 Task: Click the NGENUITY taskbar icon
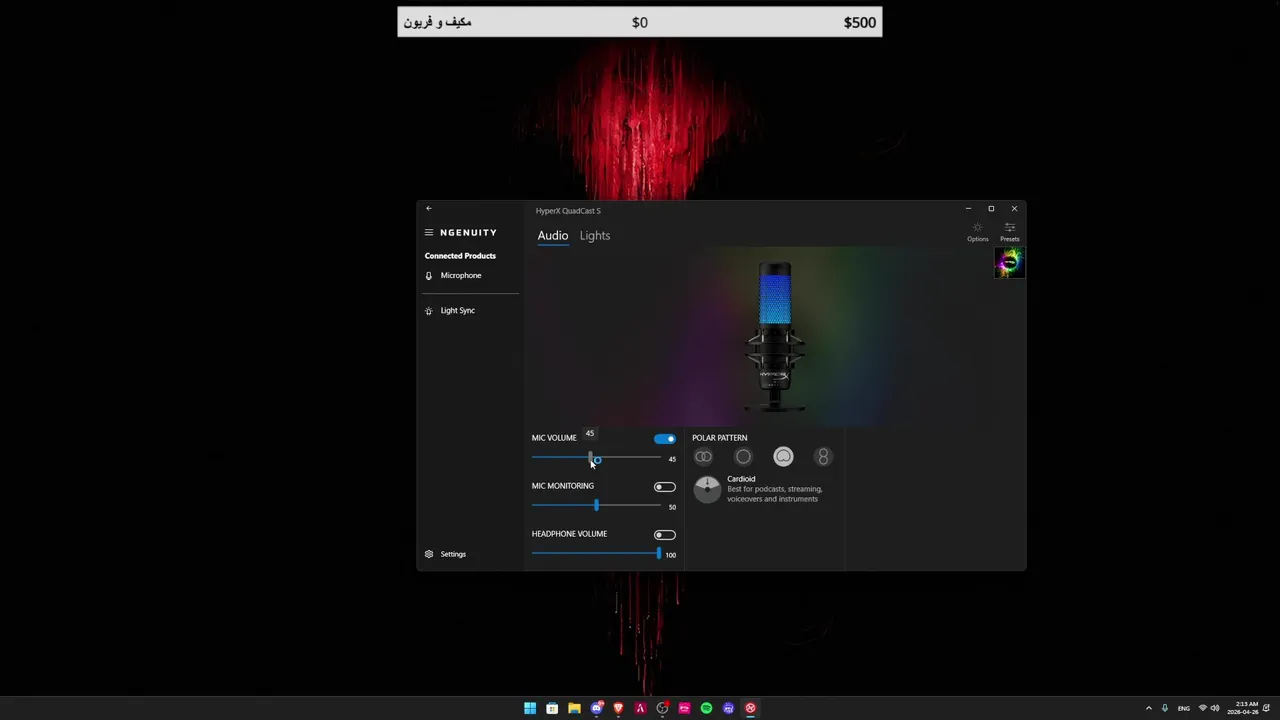click(750, 708)
